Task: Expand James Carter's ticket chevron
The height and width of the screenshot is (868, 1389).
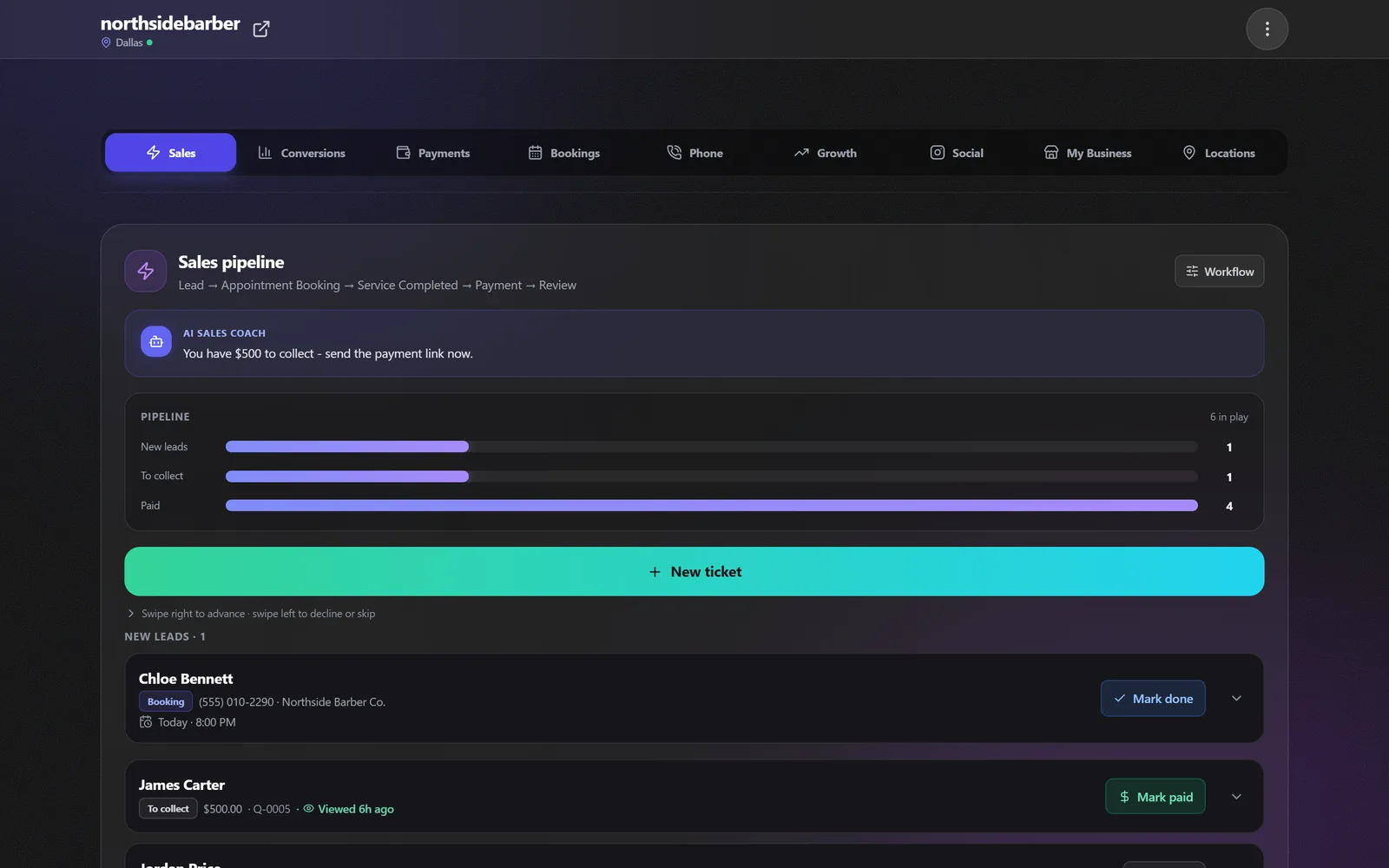Action: [1236, 797]
